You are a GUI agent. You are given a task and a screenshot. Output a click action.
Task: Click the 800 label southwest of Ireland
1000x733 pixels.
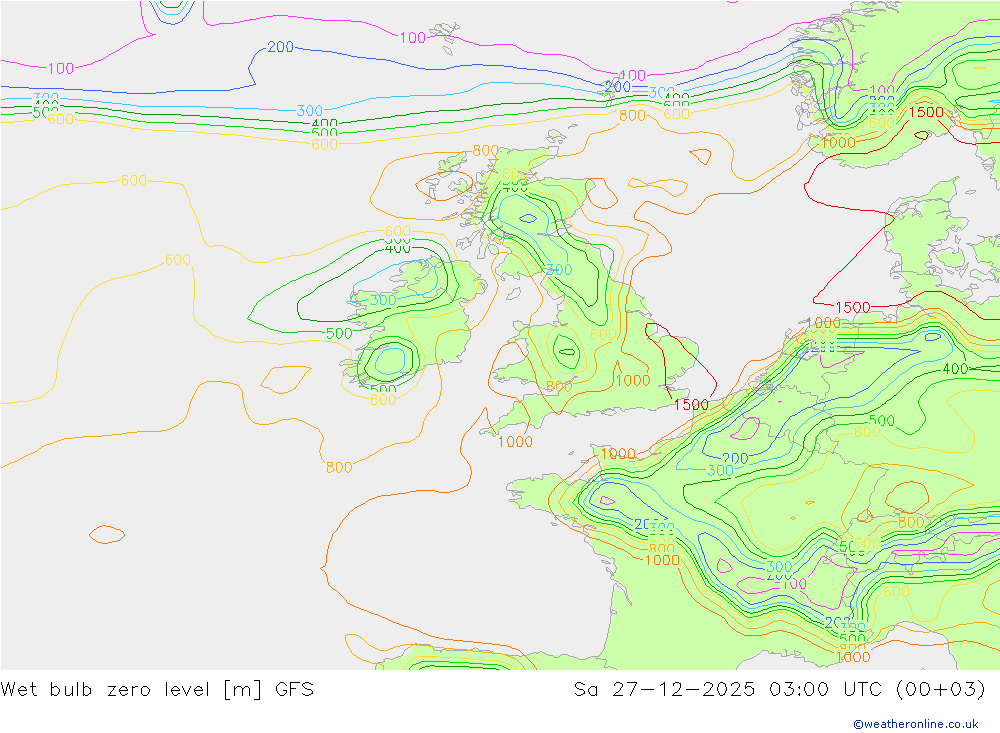(x=339, y=468)
